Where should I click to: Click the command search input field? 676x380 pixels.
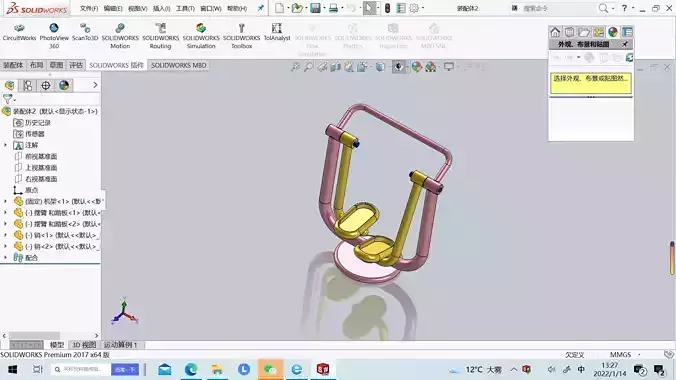click(558, 8)
